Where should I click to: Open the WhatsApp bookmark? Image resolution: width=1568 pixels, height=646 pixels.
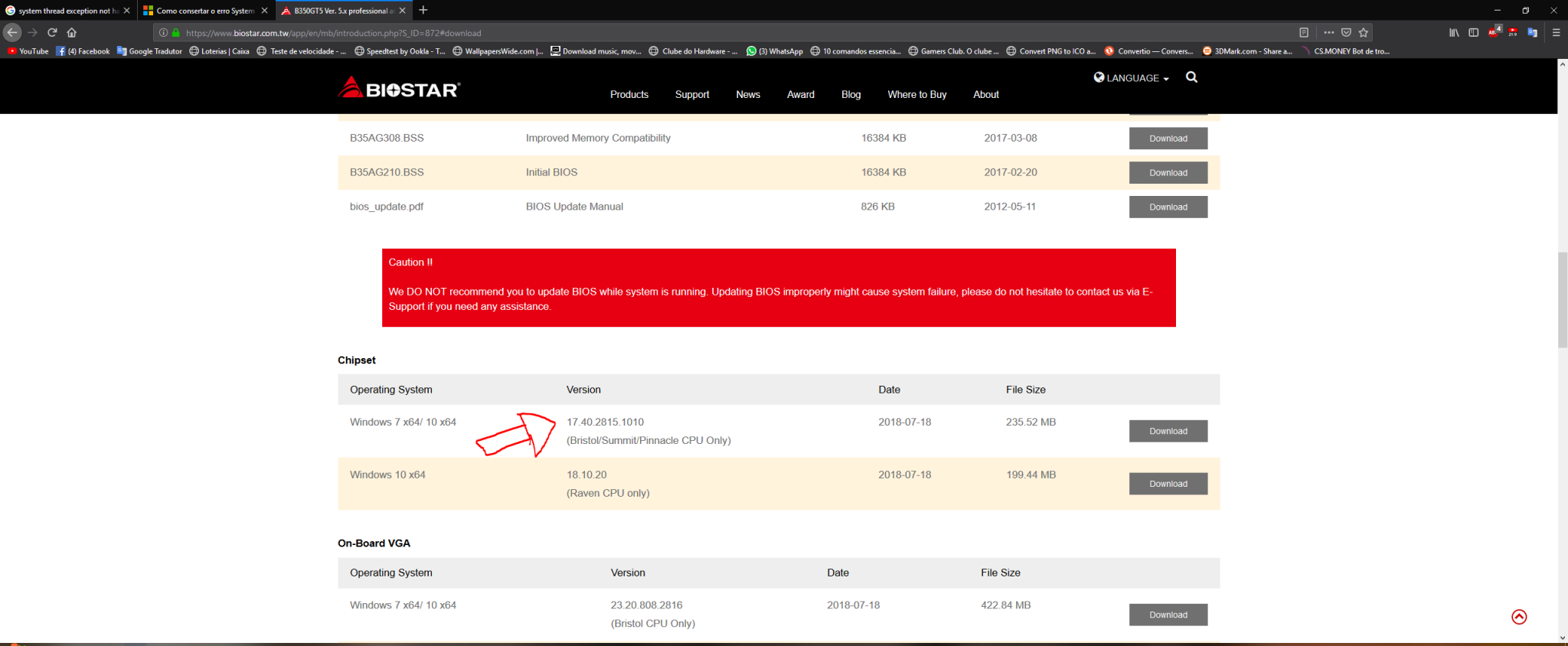click(775, 51)
